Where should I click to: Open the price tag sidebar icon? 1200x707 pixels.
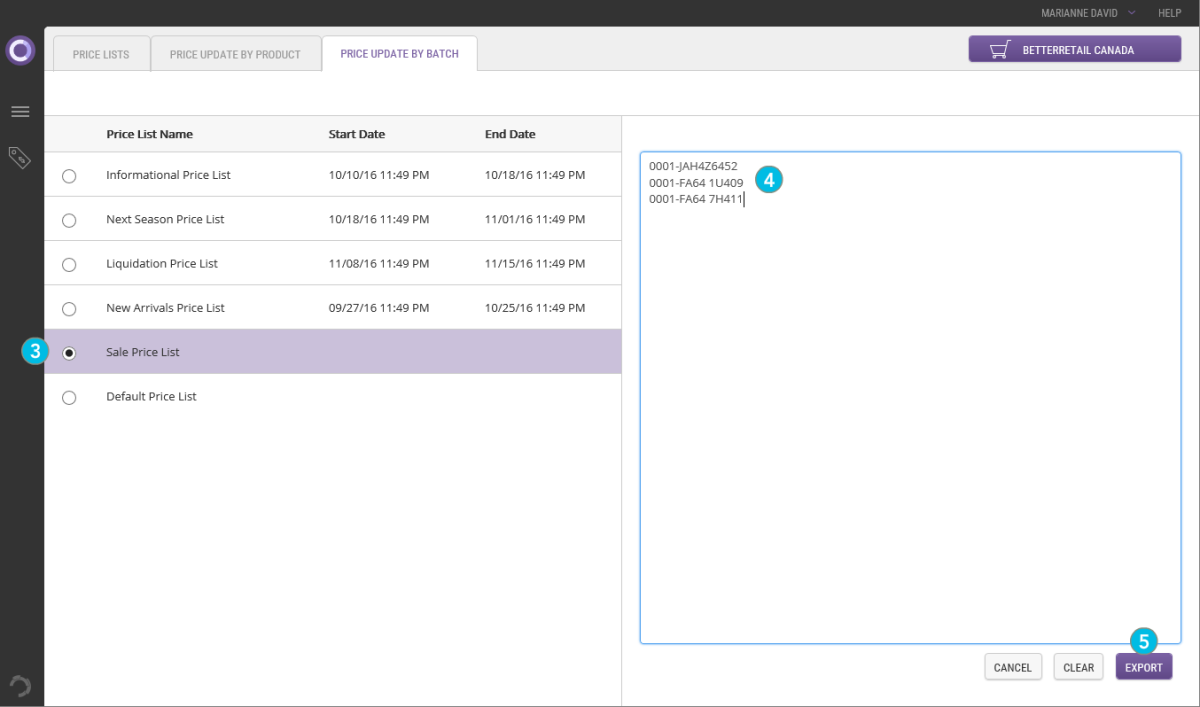(x=20, y=157)
